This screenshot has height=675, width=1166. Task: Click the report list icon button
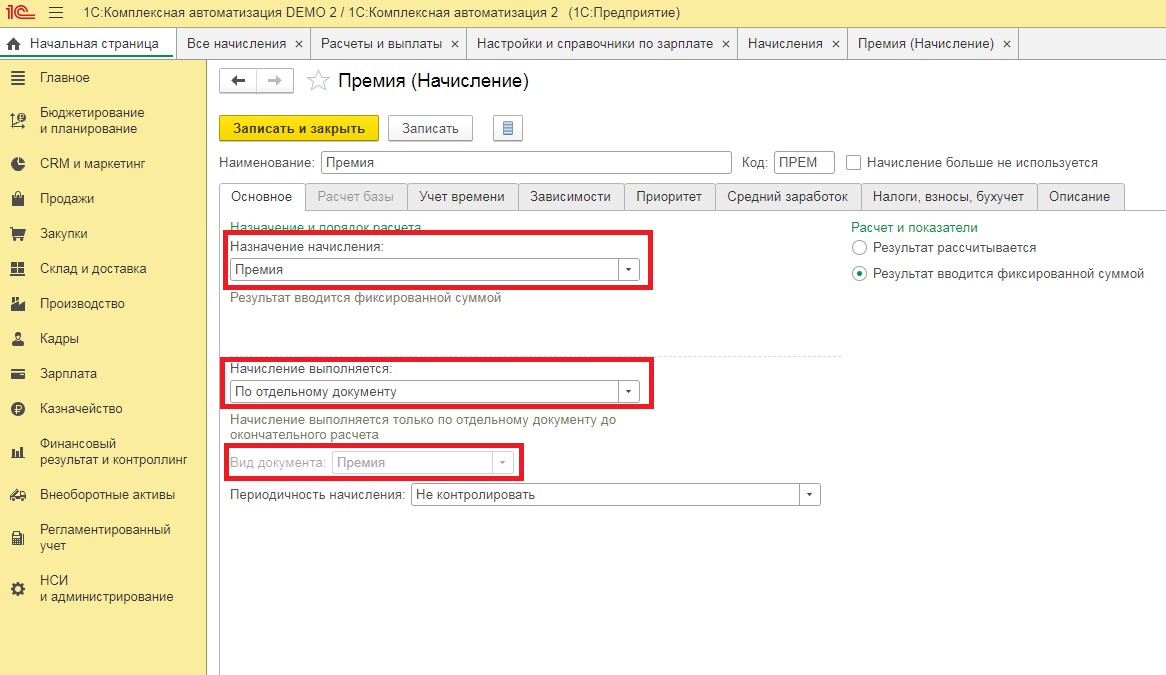pyautogui.click(x=508, y=128)
